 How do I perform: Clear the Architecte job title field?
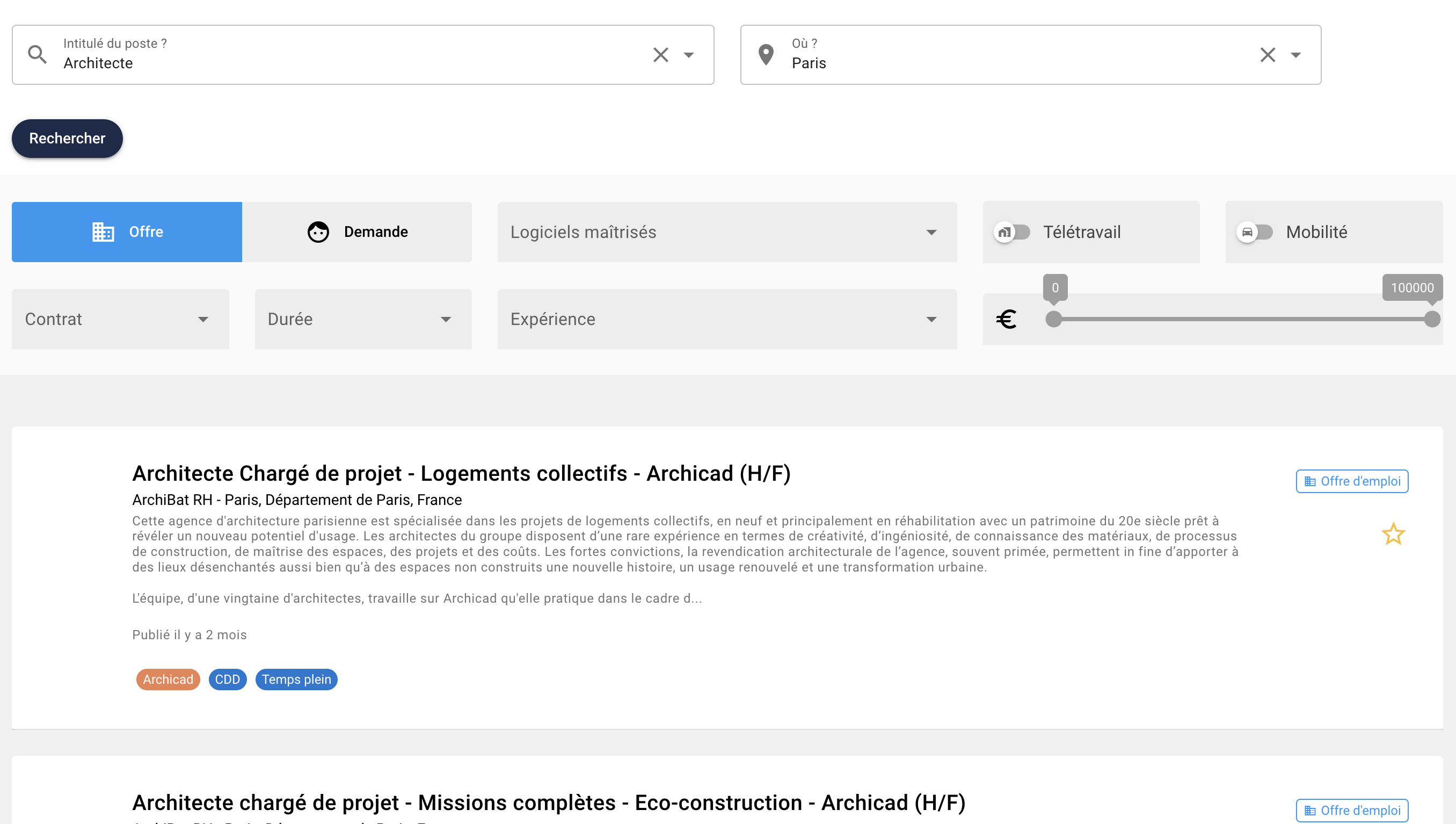click(x=660, y=55)
